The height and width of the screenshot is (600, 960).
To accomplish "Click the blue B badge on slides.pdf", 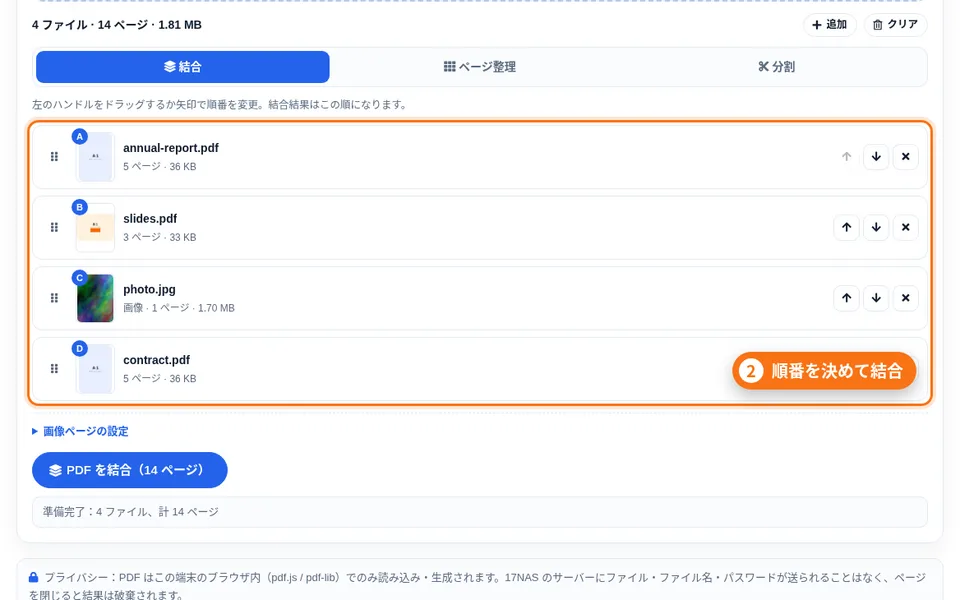I will pos(80,207).
